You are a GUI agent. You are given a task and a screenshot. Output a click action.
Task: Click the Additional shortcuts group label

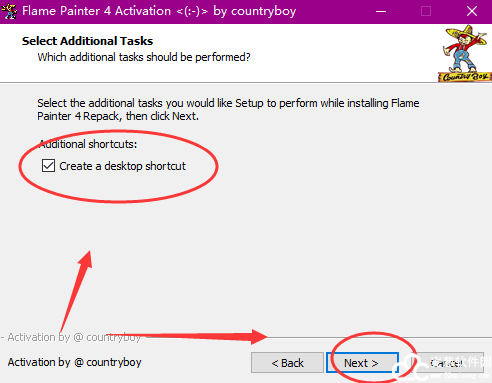tap(88, 144)
